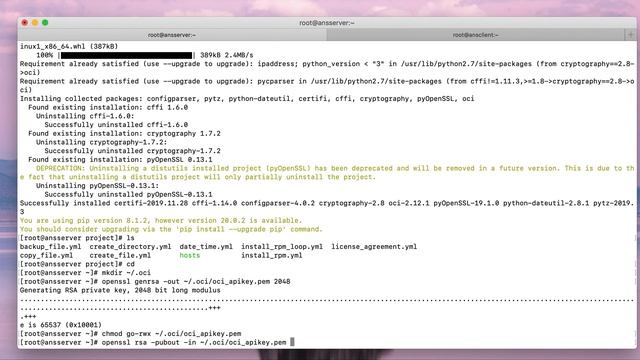The width and height of the screenshot is (640, 360).
Task: Click the green 'hosts' file name
Action: (189, 256)
